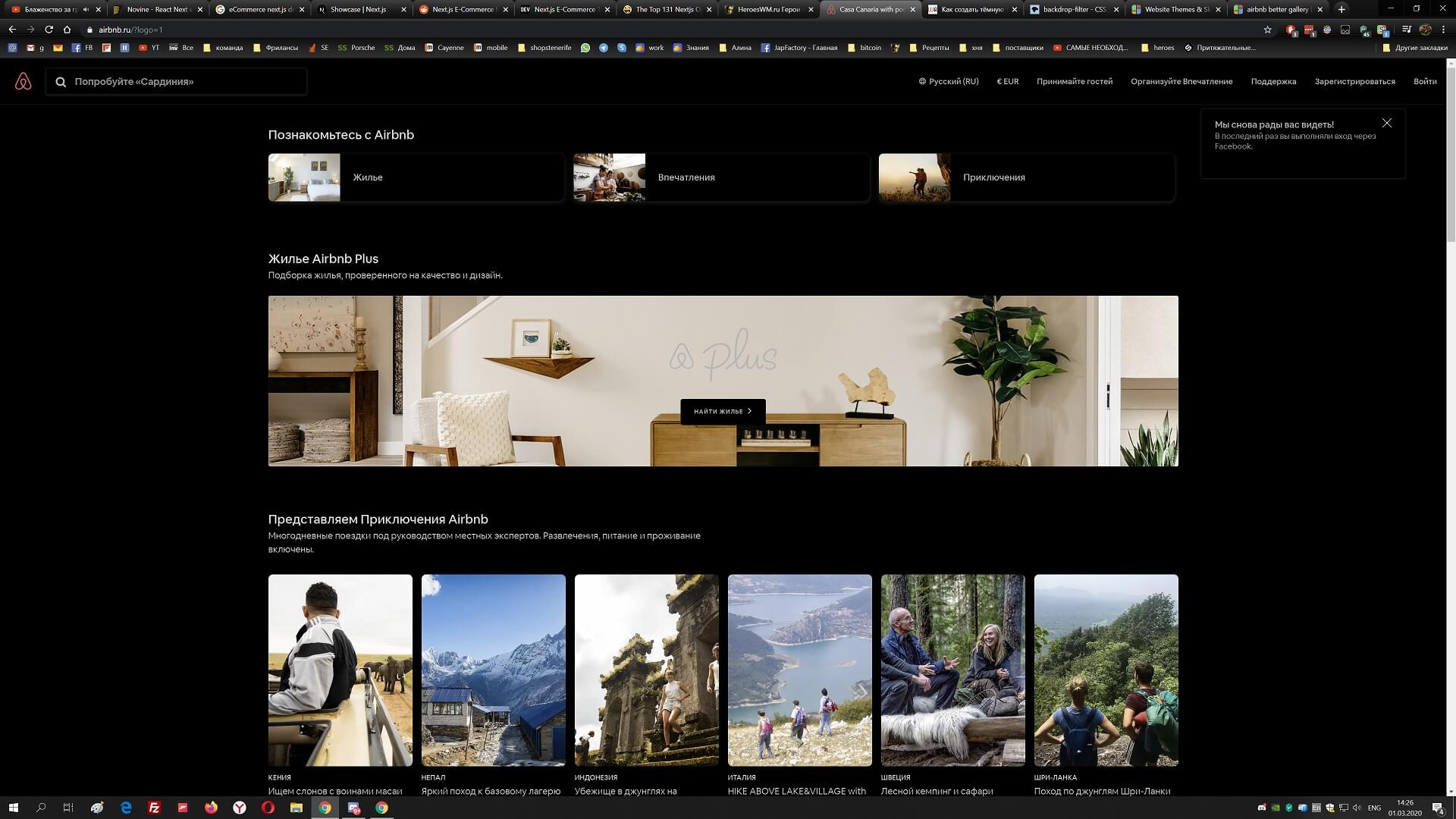Open the language selector Русский (RU)
This screenshot has width=1456, height=819.
point(949,81)
